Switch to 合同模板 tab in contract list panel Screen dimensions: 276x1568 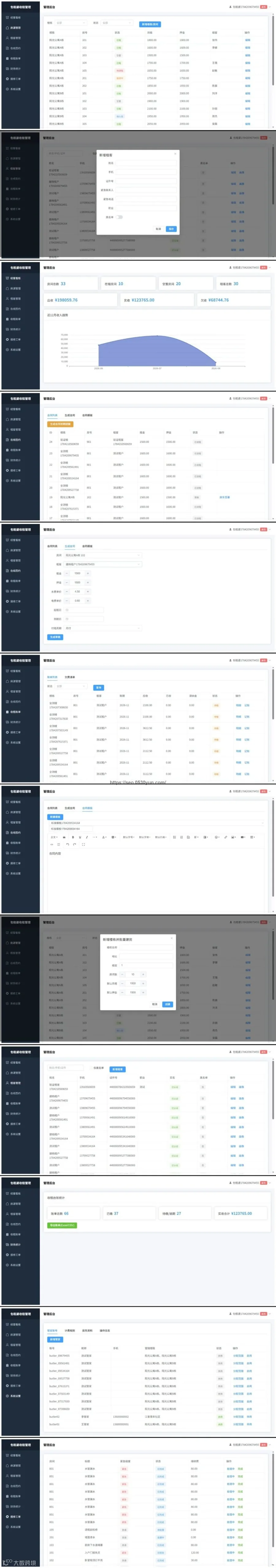(87, 415)
